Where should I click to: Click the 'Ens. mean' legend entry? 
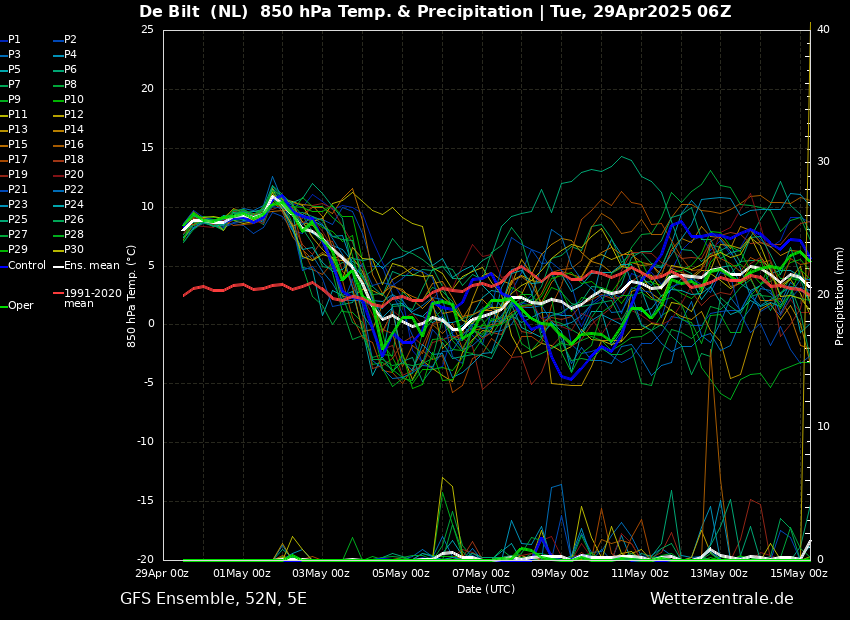click(x=92, y=266)
